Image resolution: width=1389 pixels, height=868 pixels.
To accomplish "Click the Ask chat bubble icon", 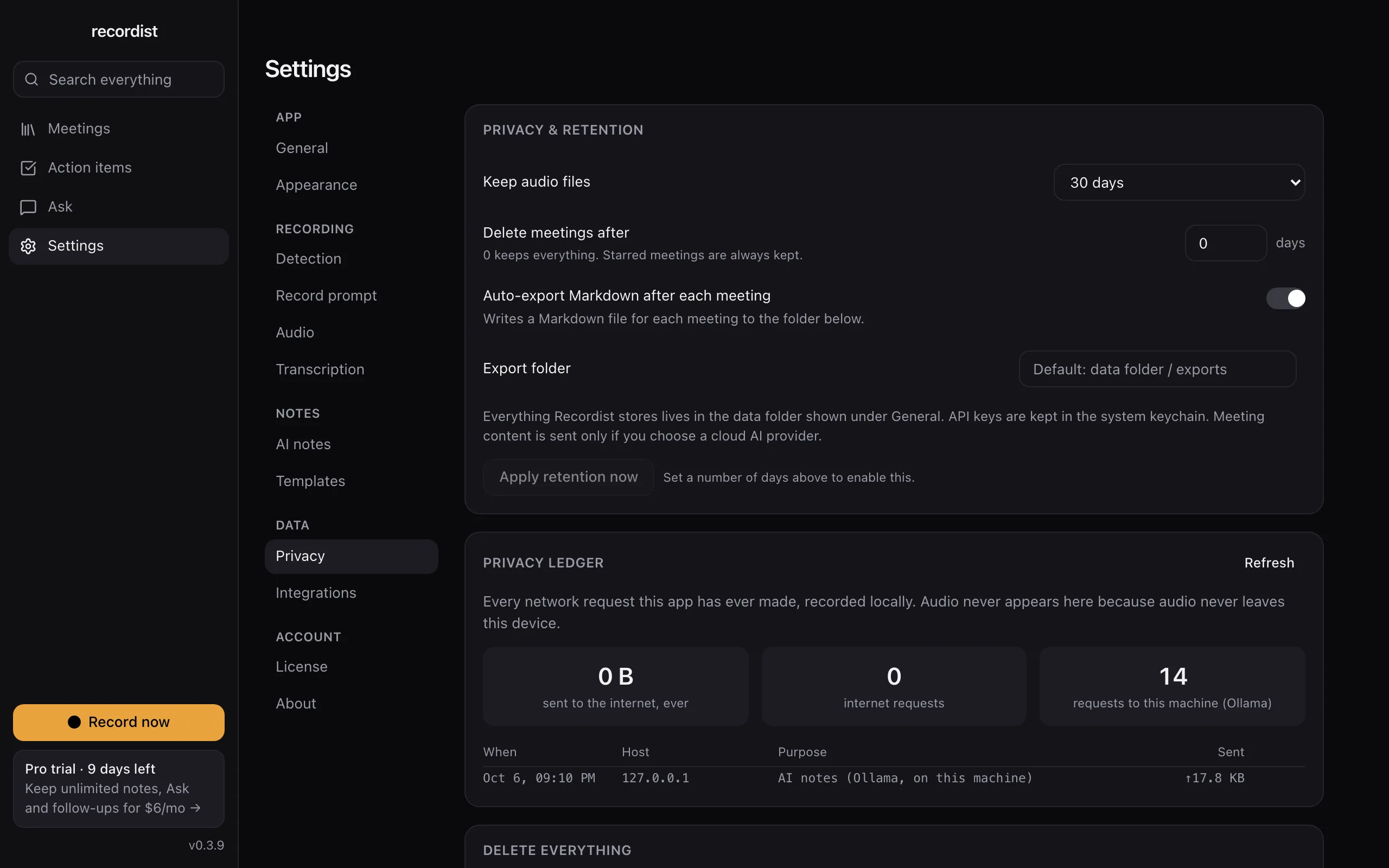I will click(28, 207).
